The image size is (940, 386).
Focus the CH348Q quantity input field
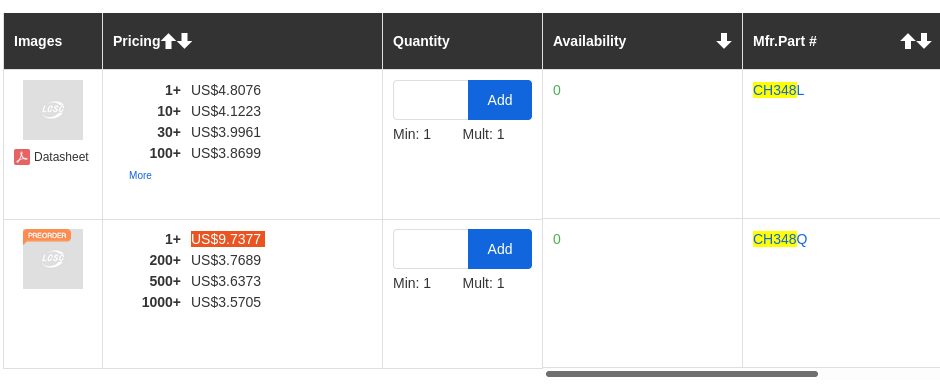coord(430,249)
